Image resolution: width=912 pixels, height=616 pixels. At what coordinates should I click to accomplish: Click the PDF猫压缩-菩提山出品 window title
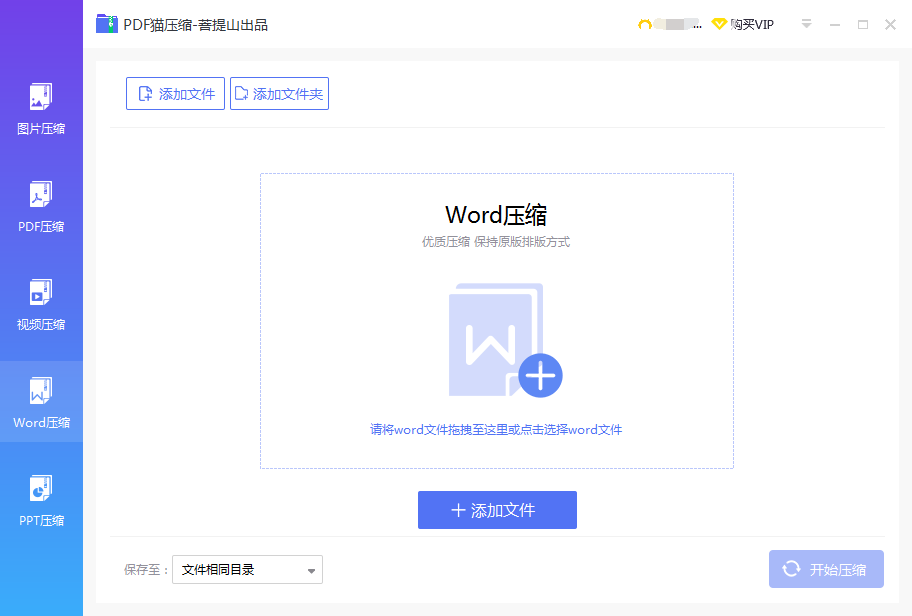click(195, 25)
